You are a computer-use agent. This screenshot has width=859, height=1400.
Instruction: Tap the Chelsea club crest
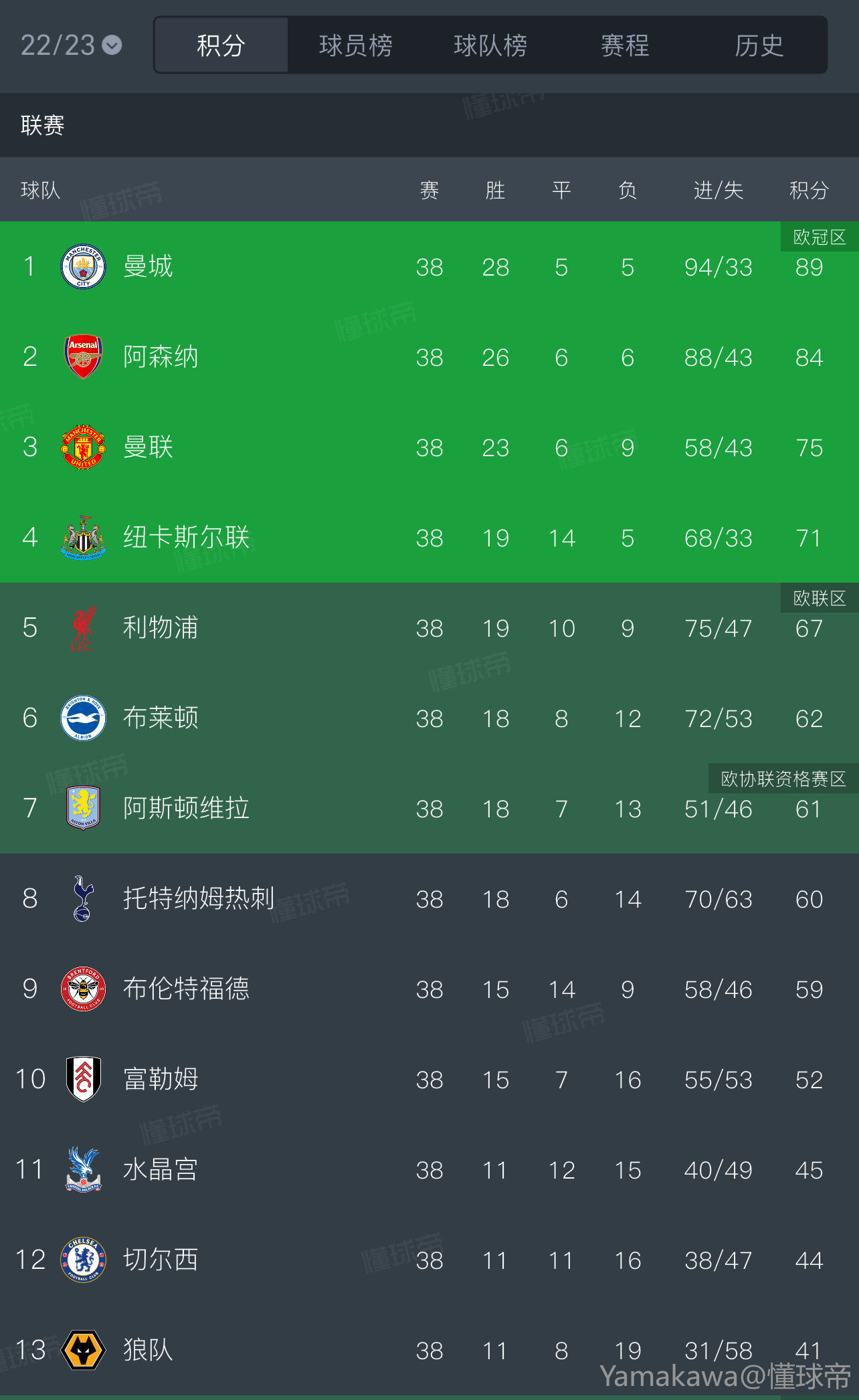pyautogui.click(x=83, y=1260)
